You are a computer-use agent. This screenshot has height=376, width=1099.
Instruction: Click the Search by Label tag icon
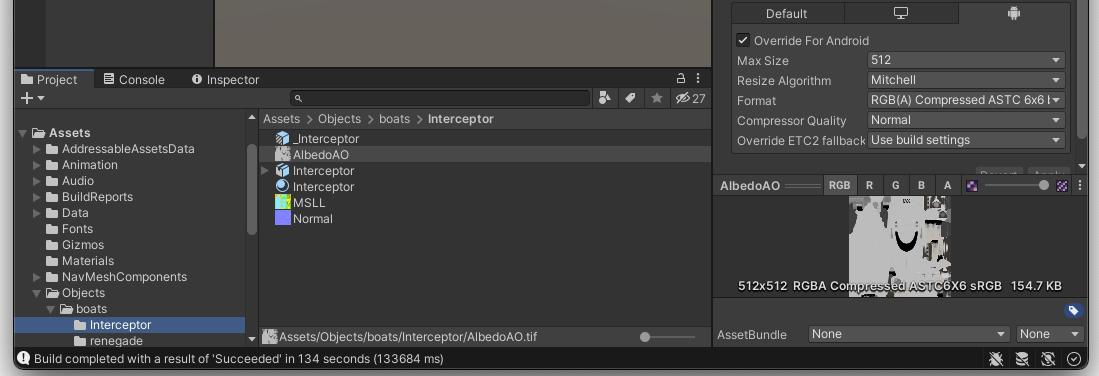[x=630, y=99]
